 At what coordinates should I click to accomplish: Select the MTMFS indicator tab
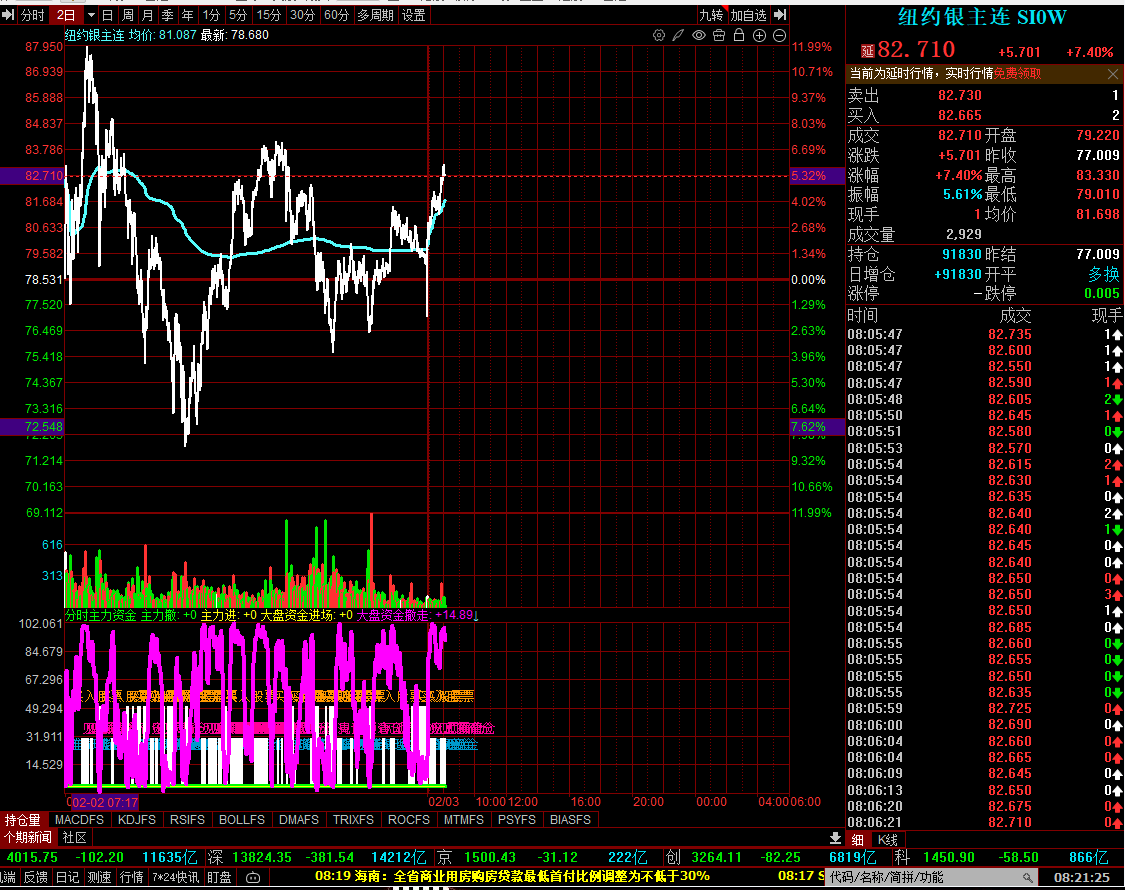click(x=463, y=819)
